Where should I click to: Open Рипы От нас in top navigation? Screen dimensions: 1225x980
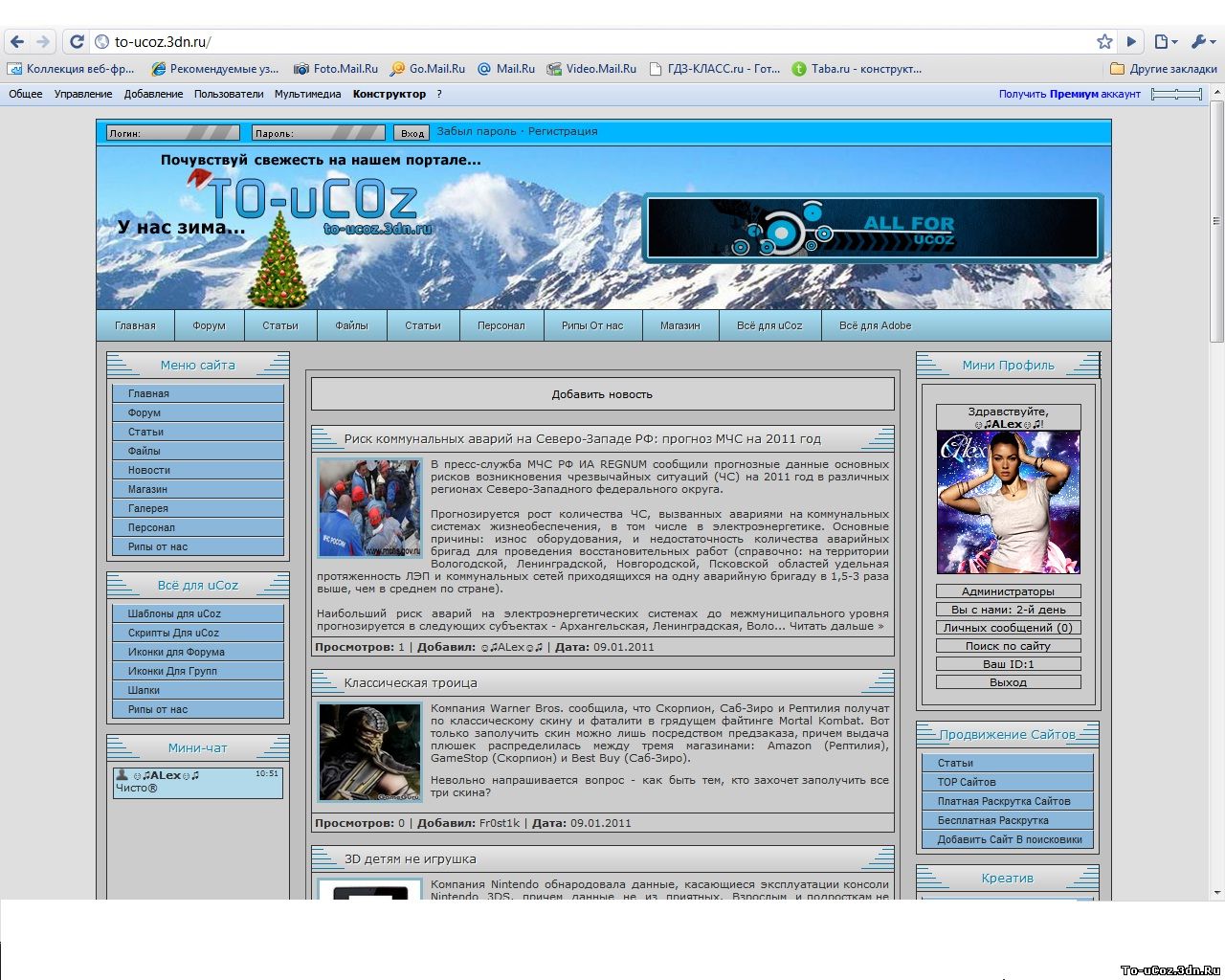click(x=592, y=325)
